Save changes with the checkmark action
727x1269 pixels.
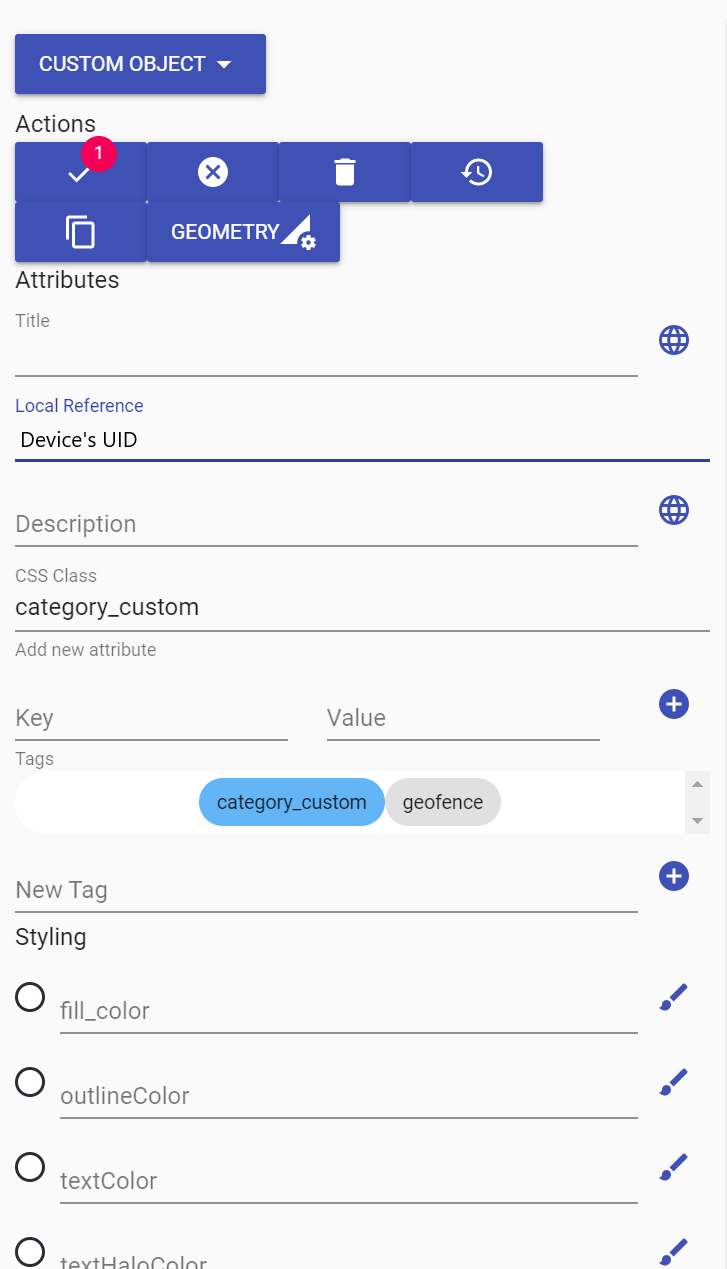pos(80,171)
